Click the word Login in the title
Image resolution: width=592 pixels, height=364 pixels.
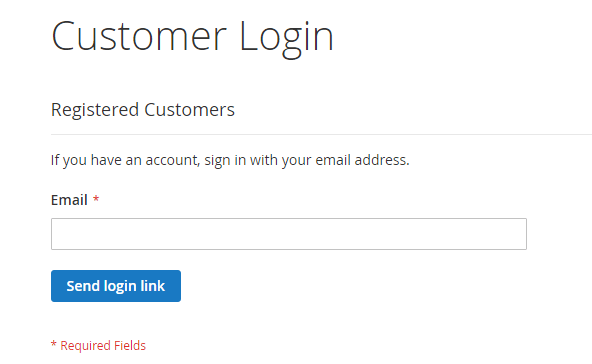pyautogui.click(x=287, y=39)
